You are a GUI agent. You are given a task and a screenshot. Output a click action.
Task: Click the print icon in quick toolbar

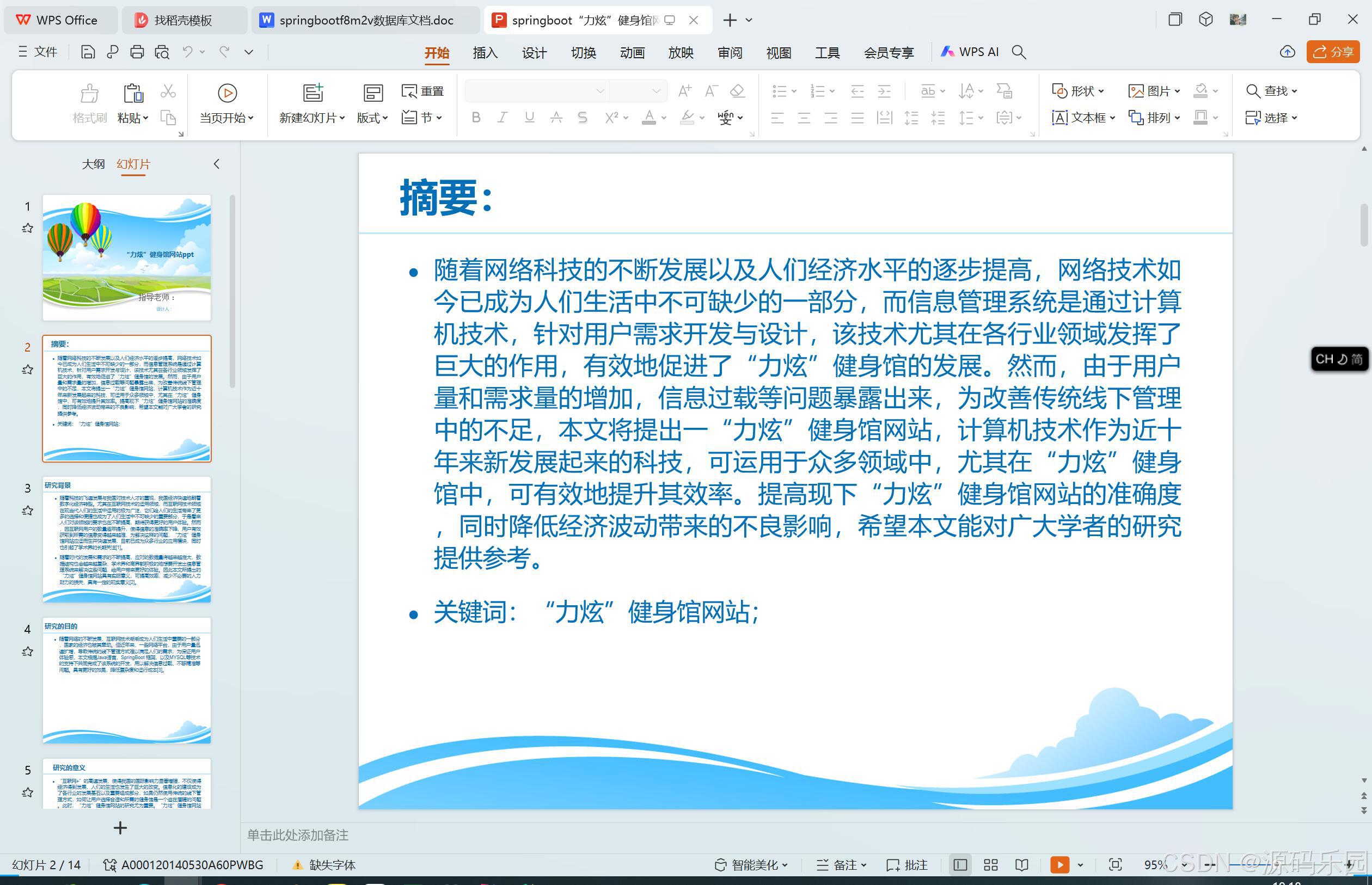click(137, 52)
